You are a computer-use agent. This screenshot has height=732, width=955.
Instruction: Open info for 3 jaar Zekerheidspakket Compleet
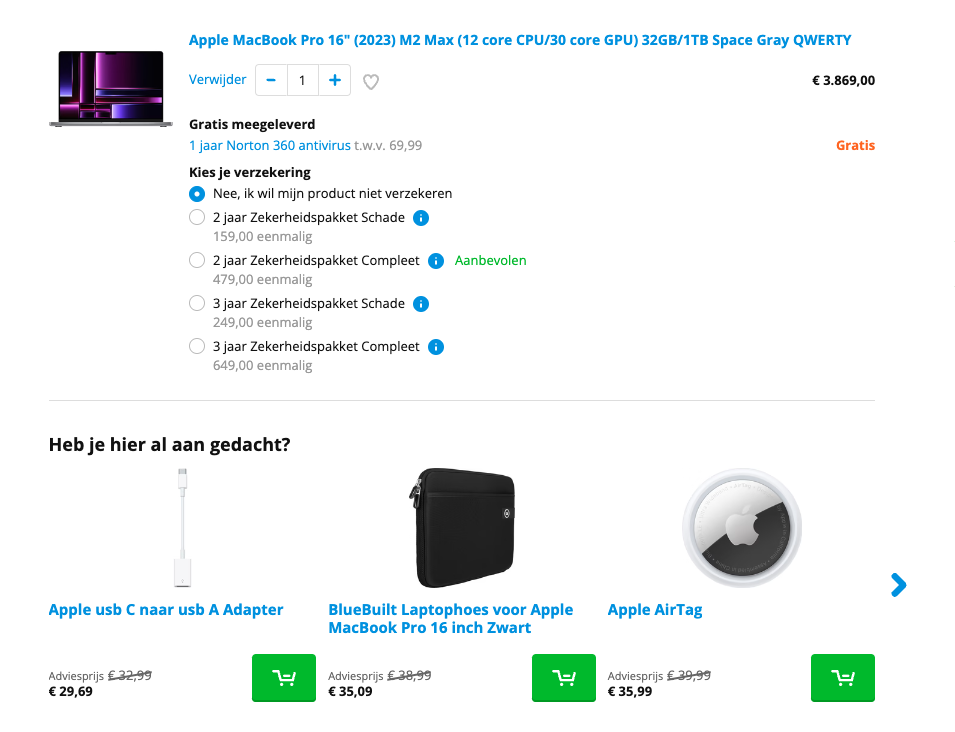click(x=436, y=347)
